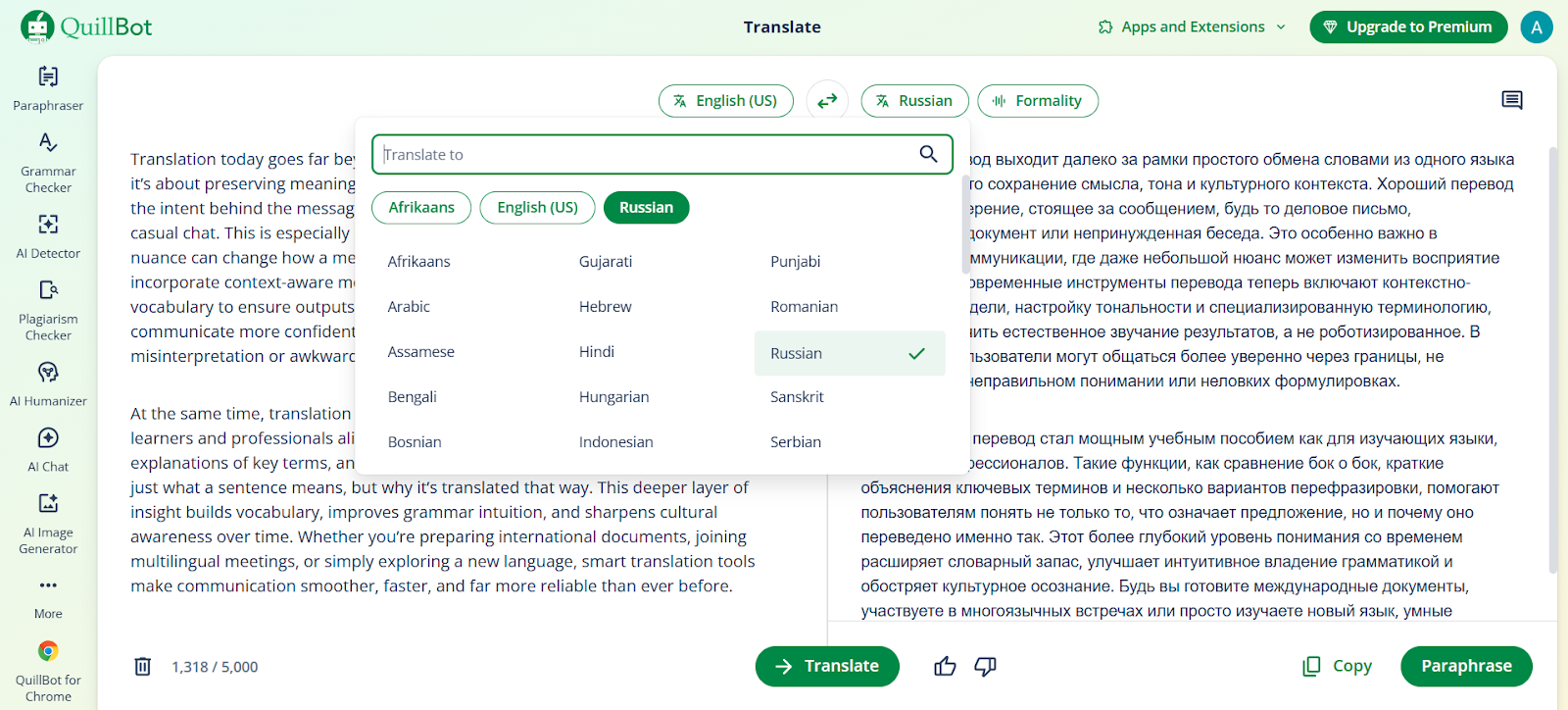
Task: Open the Russian target language dropdown
Action: click(x=914, y=100)
